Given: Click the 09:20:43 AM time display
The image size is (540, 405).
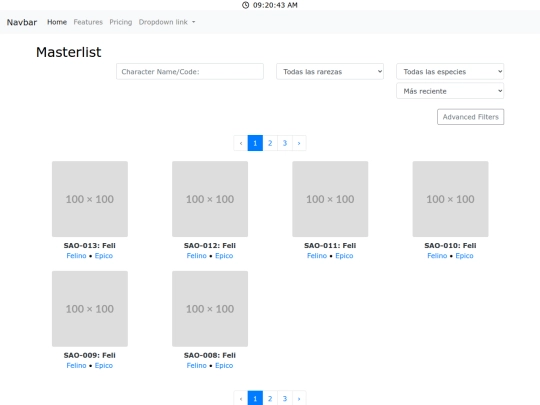Looking at the screenshot, I should pos(275,5).
